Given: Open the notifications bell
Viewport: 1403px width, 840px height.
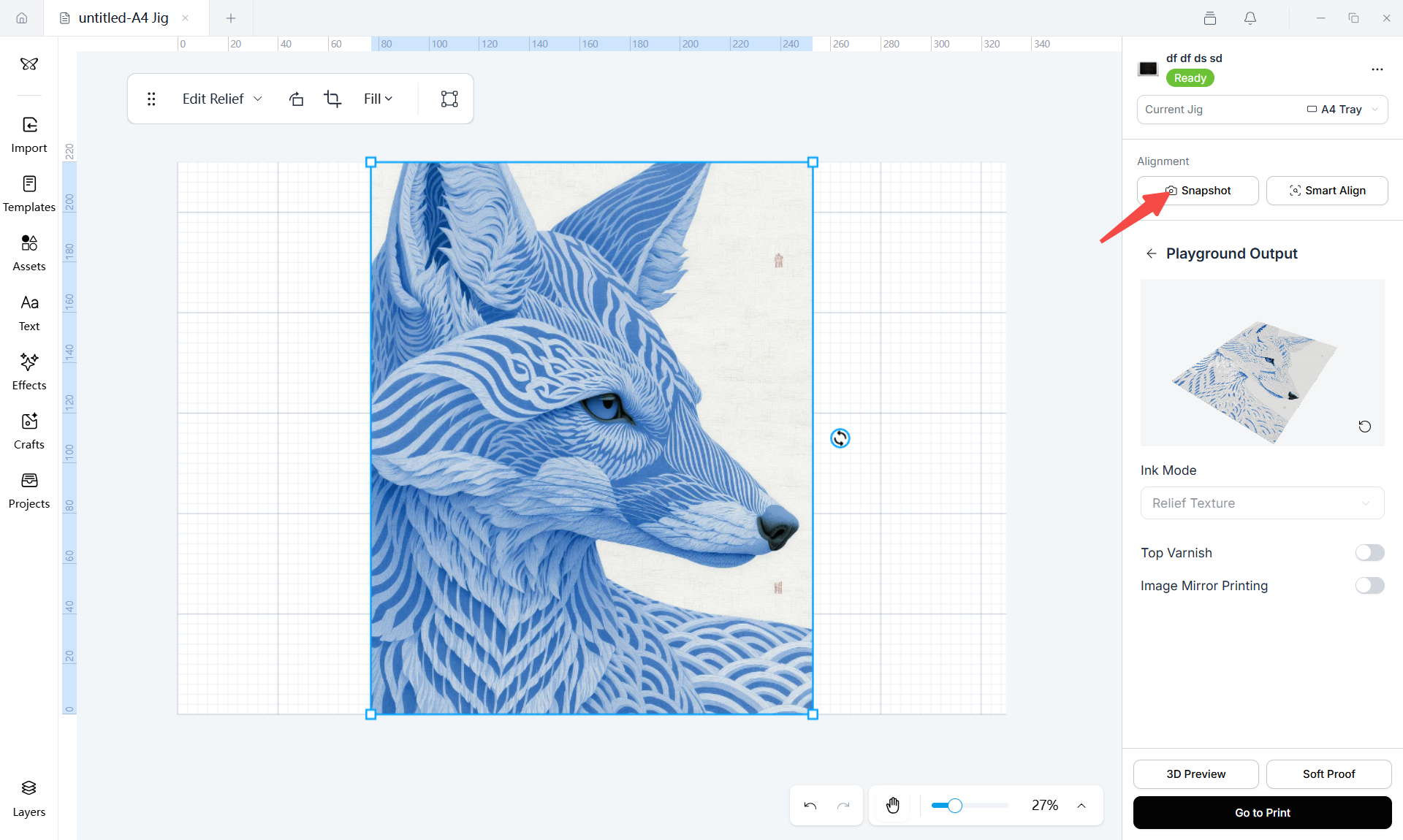Looking at the screenshot, I should point(1250,18).
